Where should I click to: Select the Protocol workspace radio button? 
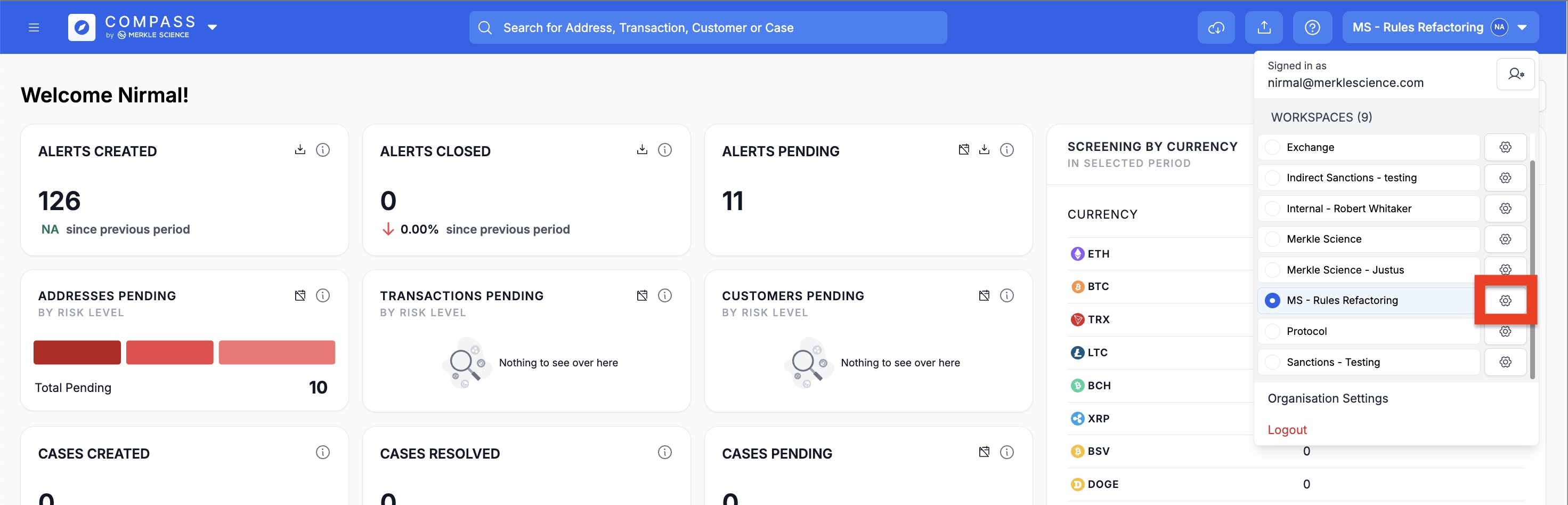coord(1272,331)
